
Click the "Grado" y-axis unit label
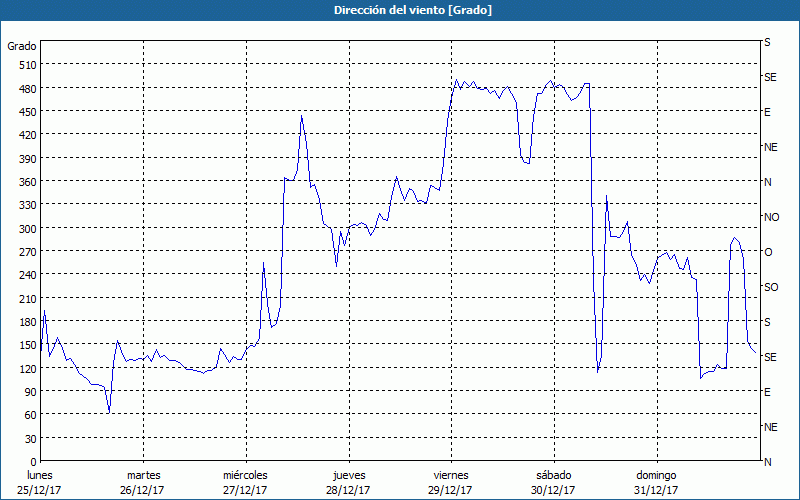(x=22, y=46)
